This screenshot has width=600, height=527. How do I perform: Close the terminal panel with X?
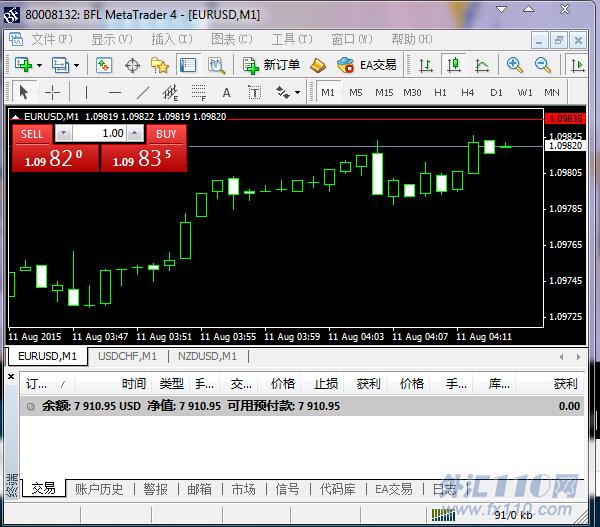[11, 377]
